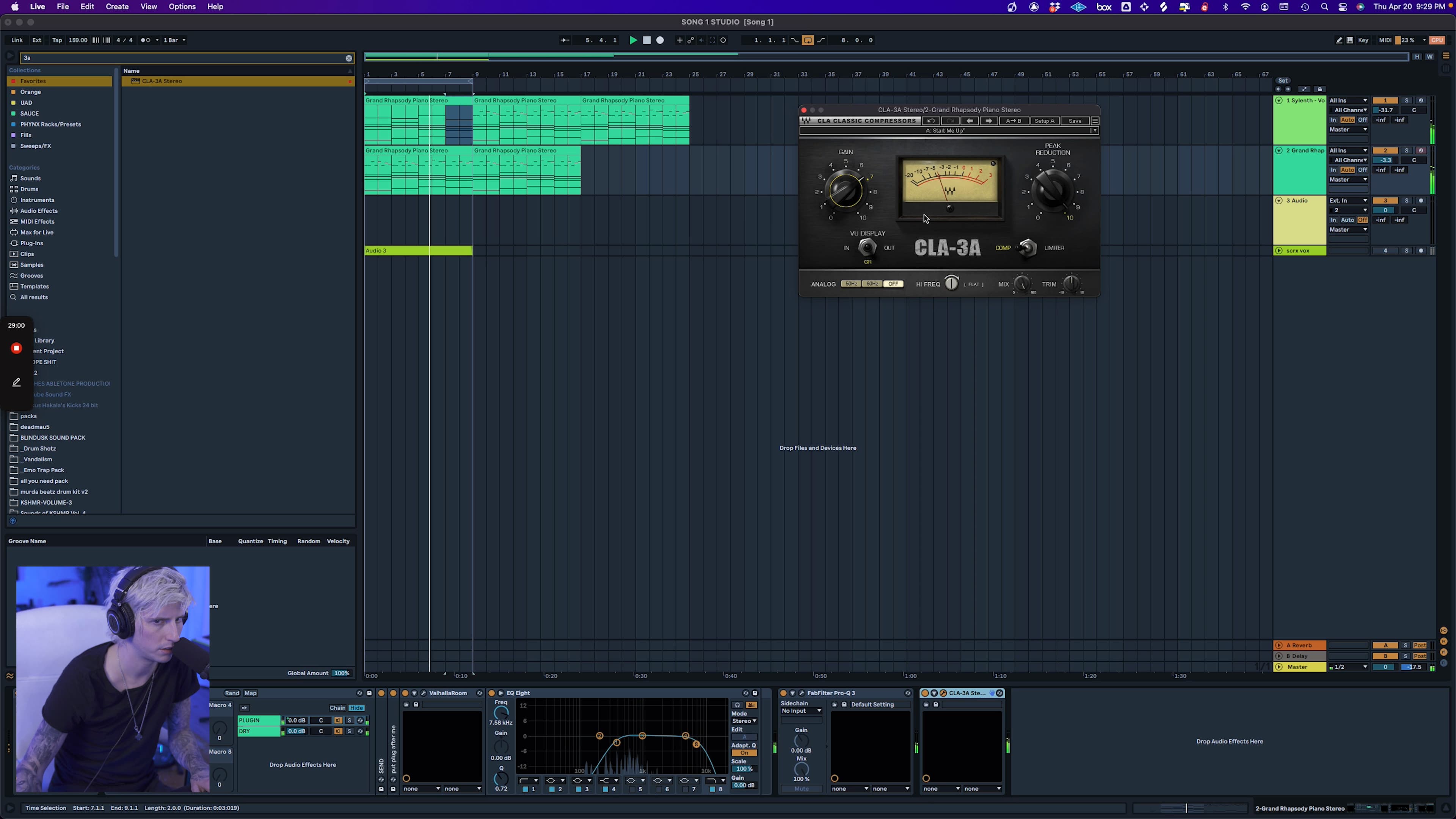Screen dimensions: 1456x819
Task: Toggle track 1 Sylenth activator button
Action: tap(1385, 100)
